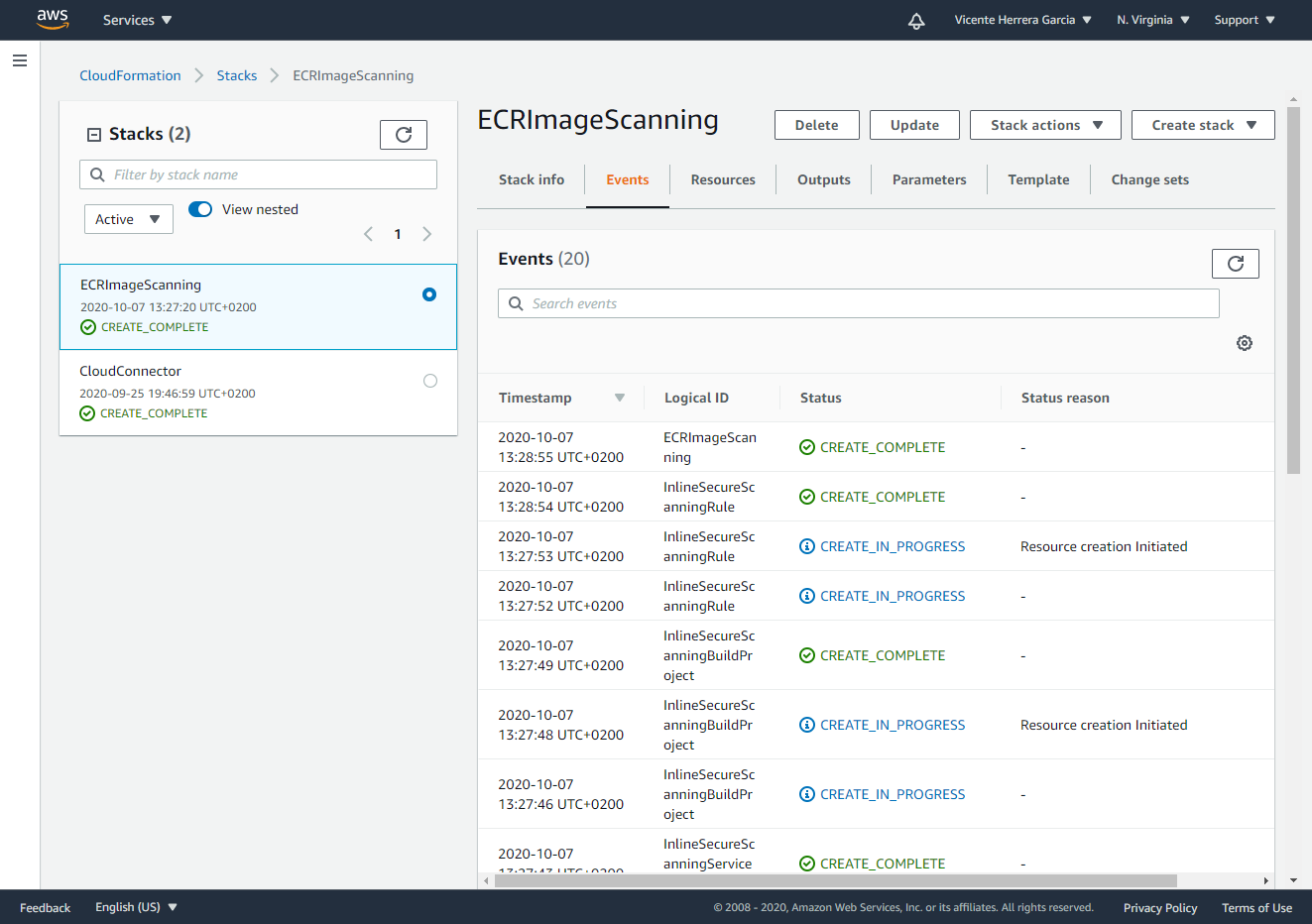Open the notifications bell

coord(916,21)
